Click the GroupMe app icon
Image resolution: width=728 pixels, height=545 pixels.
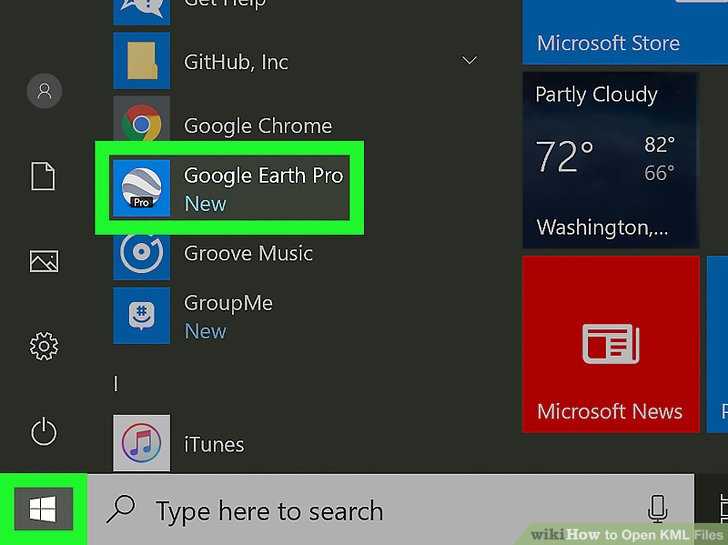click(x=142, y=316)
